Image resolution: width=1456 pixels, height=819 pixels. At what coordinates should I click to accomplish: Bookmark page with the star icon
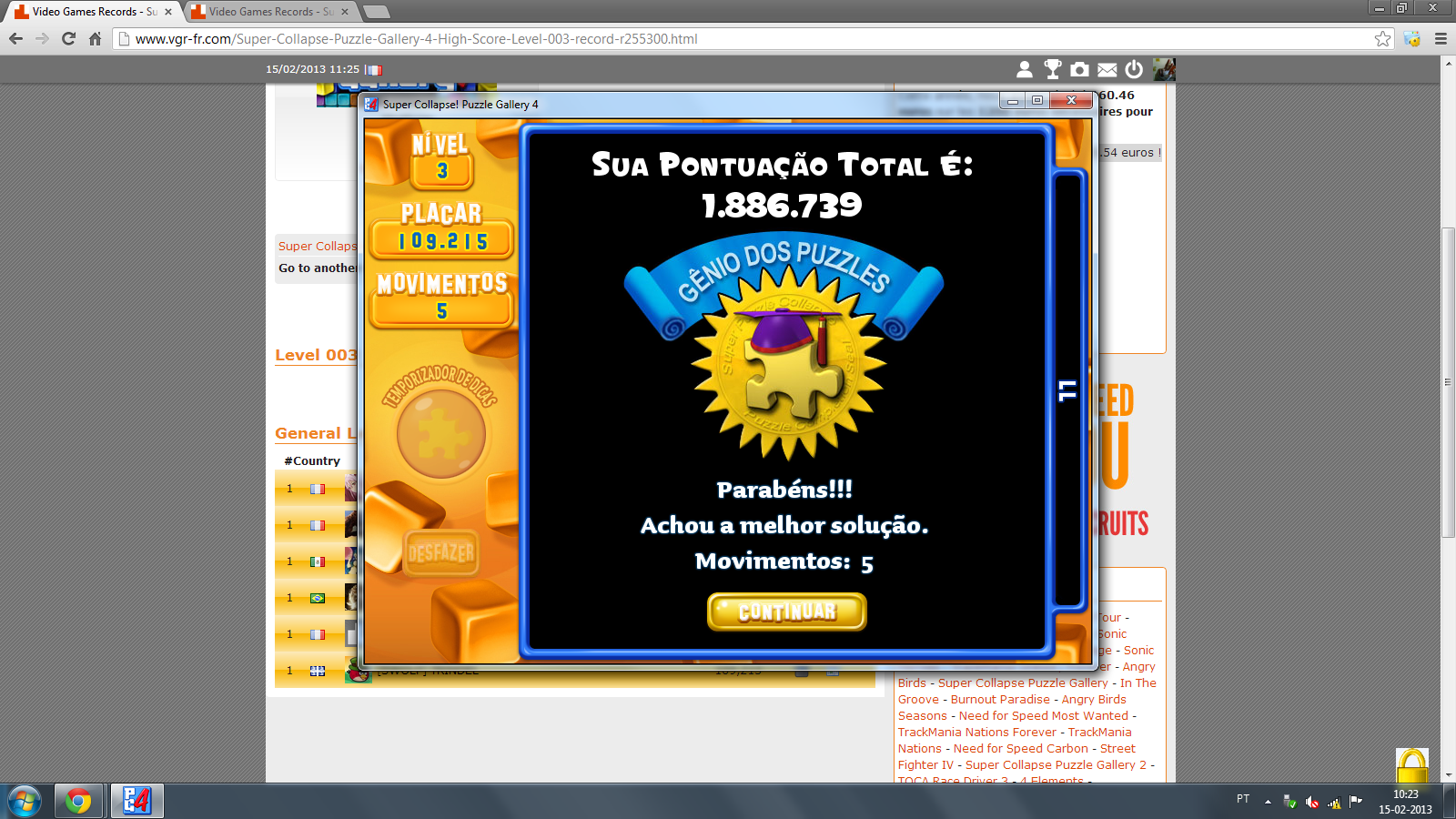[x=1382, y=38]
